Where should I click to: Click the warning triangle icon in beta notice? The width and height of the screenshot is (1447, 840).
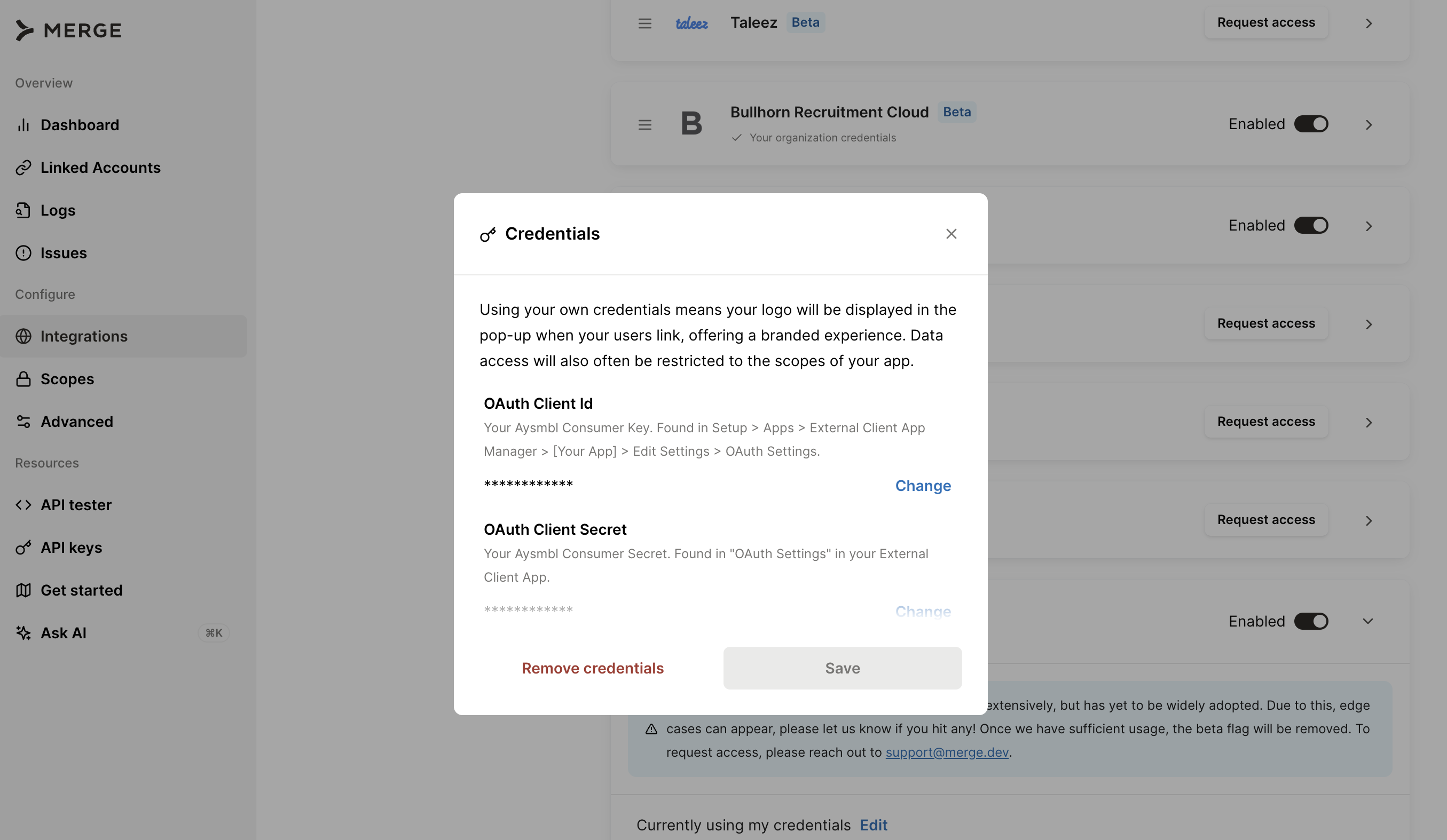click(x=651, y=728)
